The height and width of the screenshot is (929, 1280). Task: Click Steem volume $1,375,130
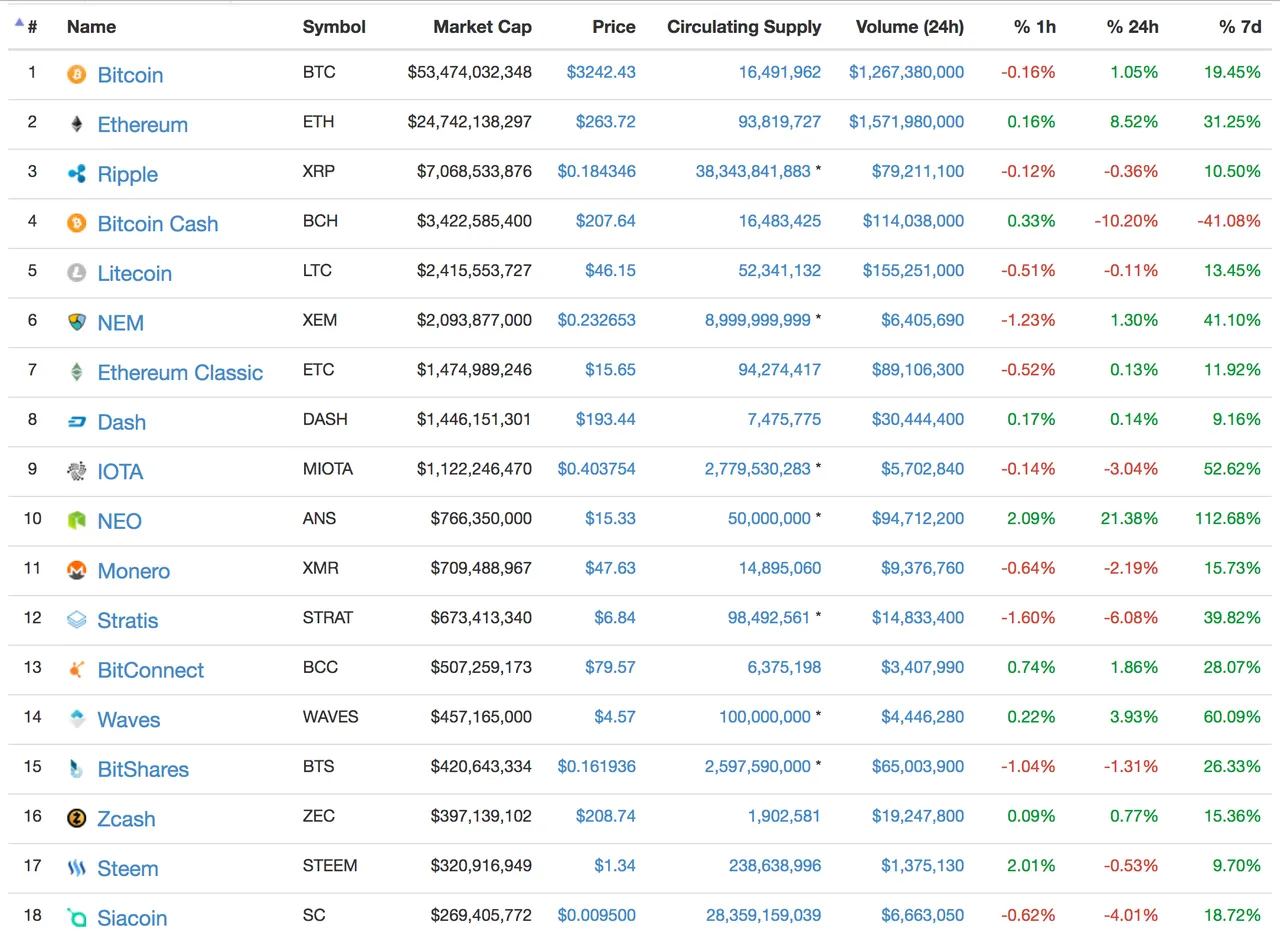click(922, 865)
